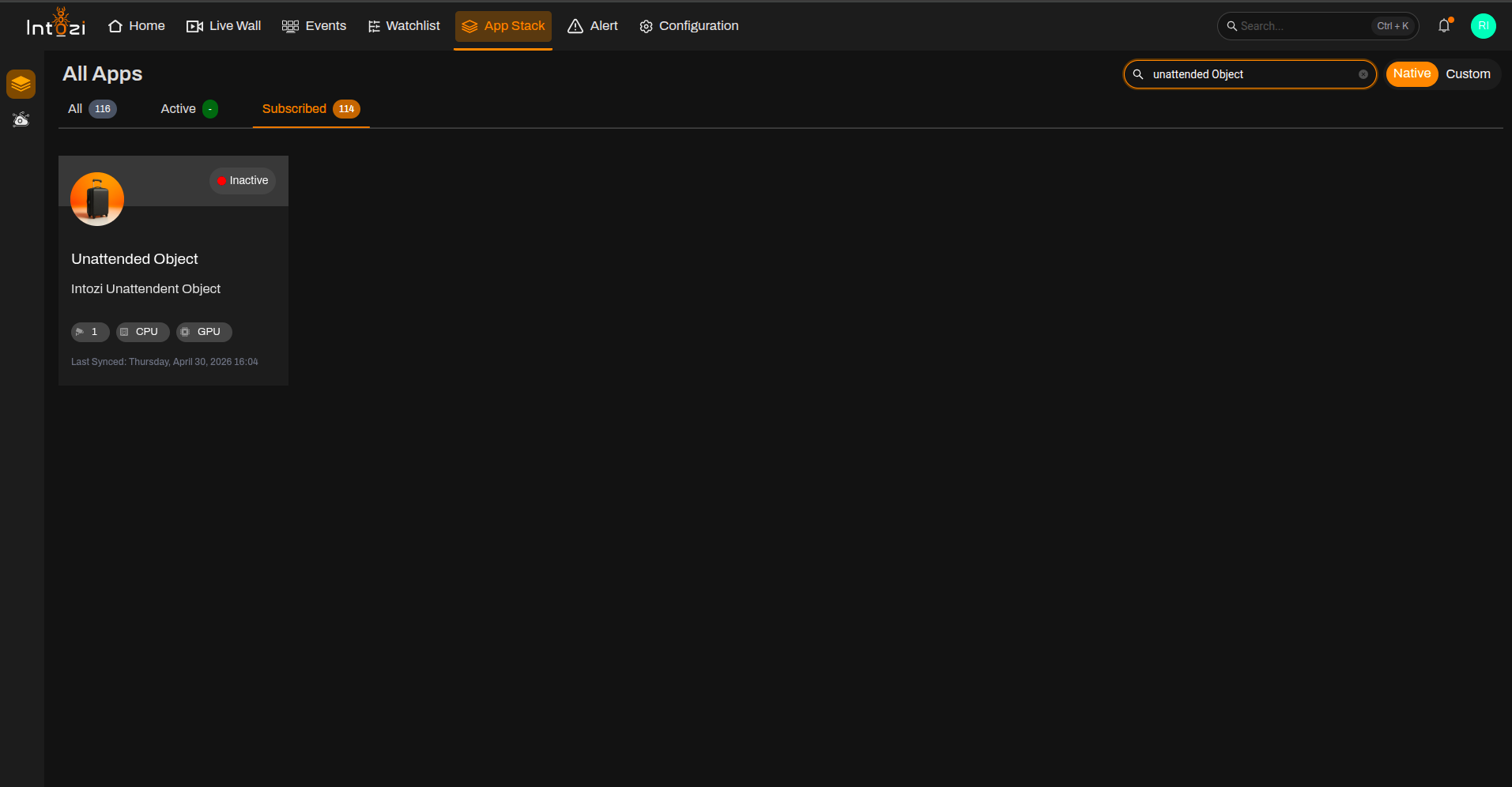Click the GPU chip tag

[x=204, y=332]
